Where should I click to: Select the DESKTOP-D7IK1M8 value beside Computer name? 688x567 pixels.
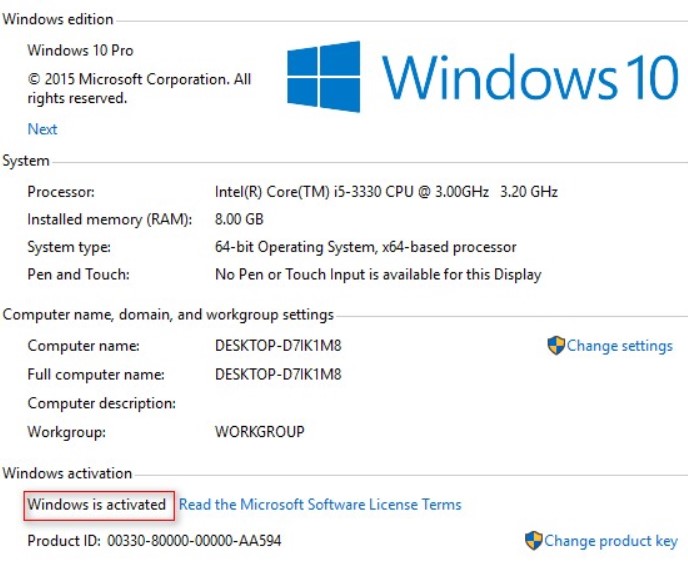pos(278,346)
